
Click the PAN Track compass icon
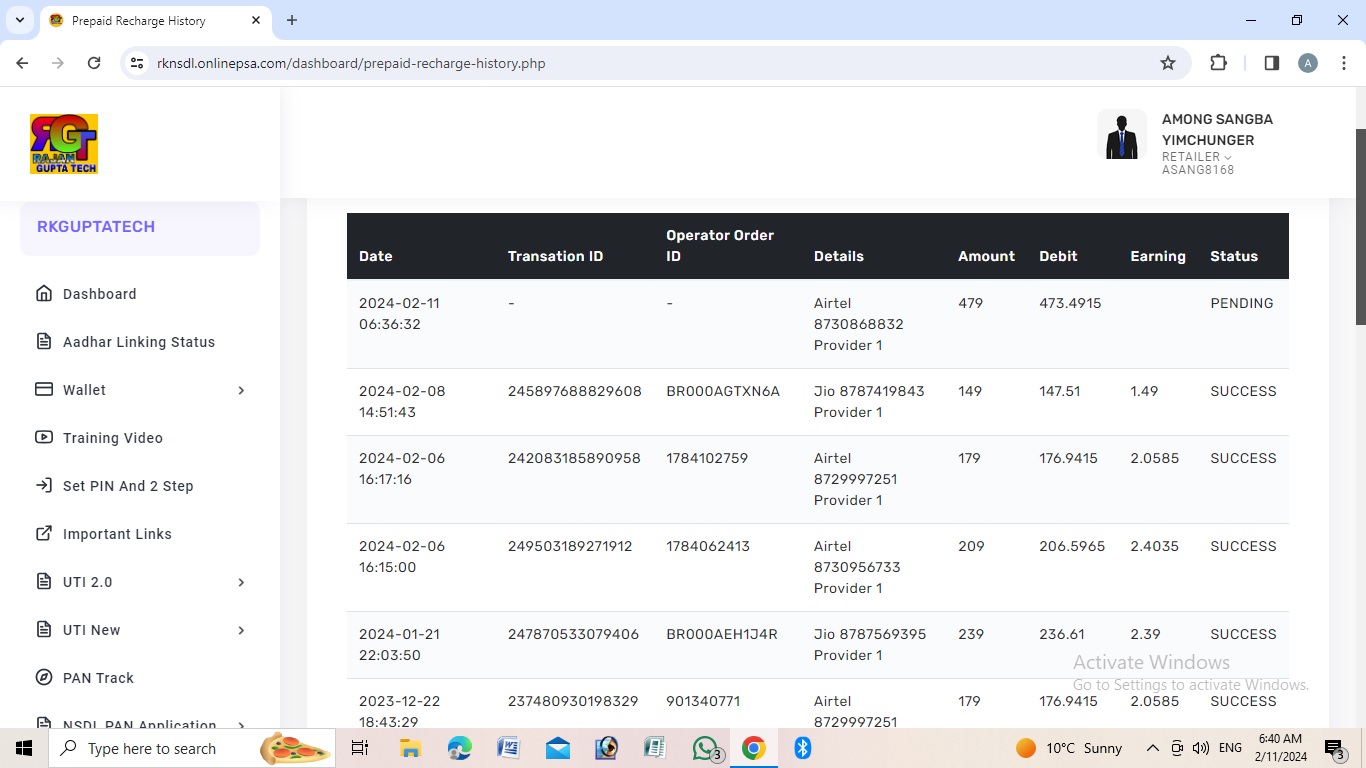pos(44,678)
